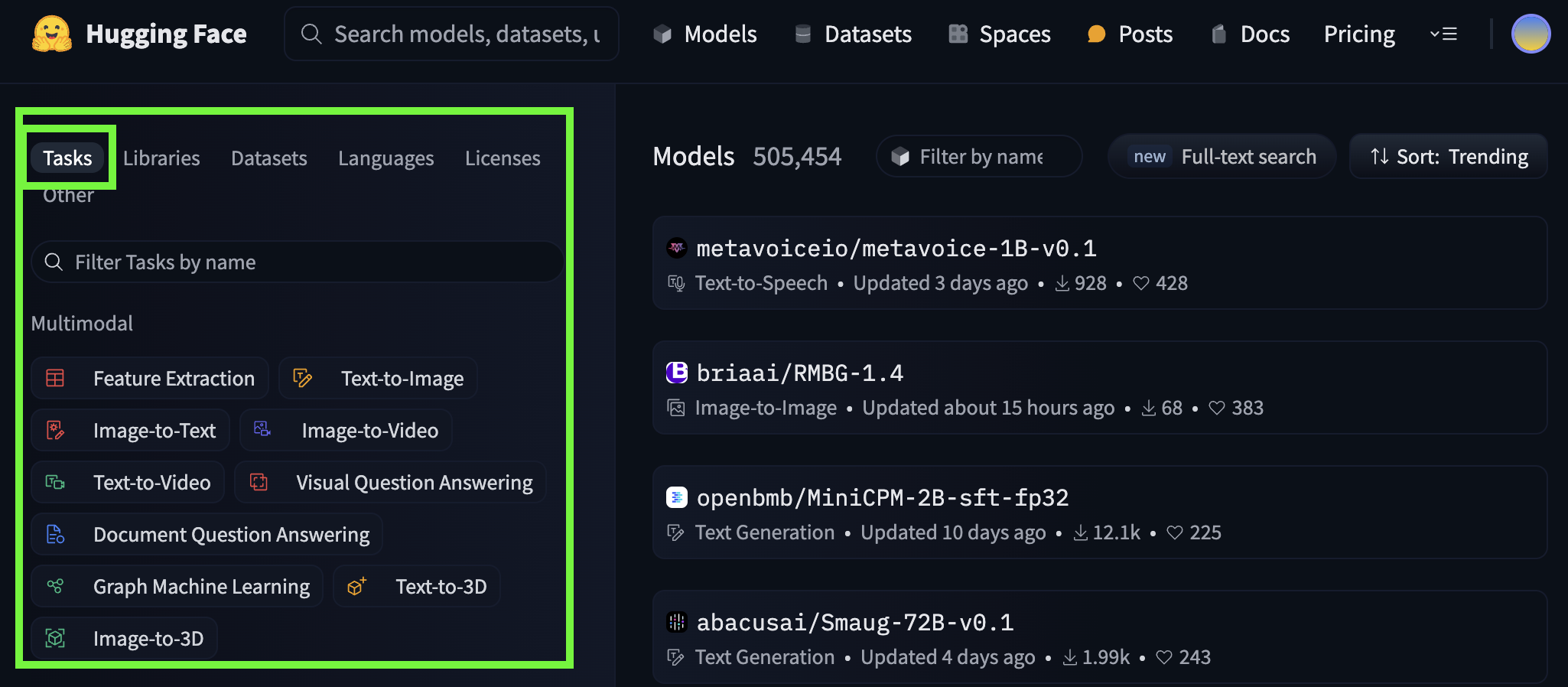The height and width of the screenshot is (687, 1568).
Task: Open Models in the top navigation
Action: [x=704, y=34]
